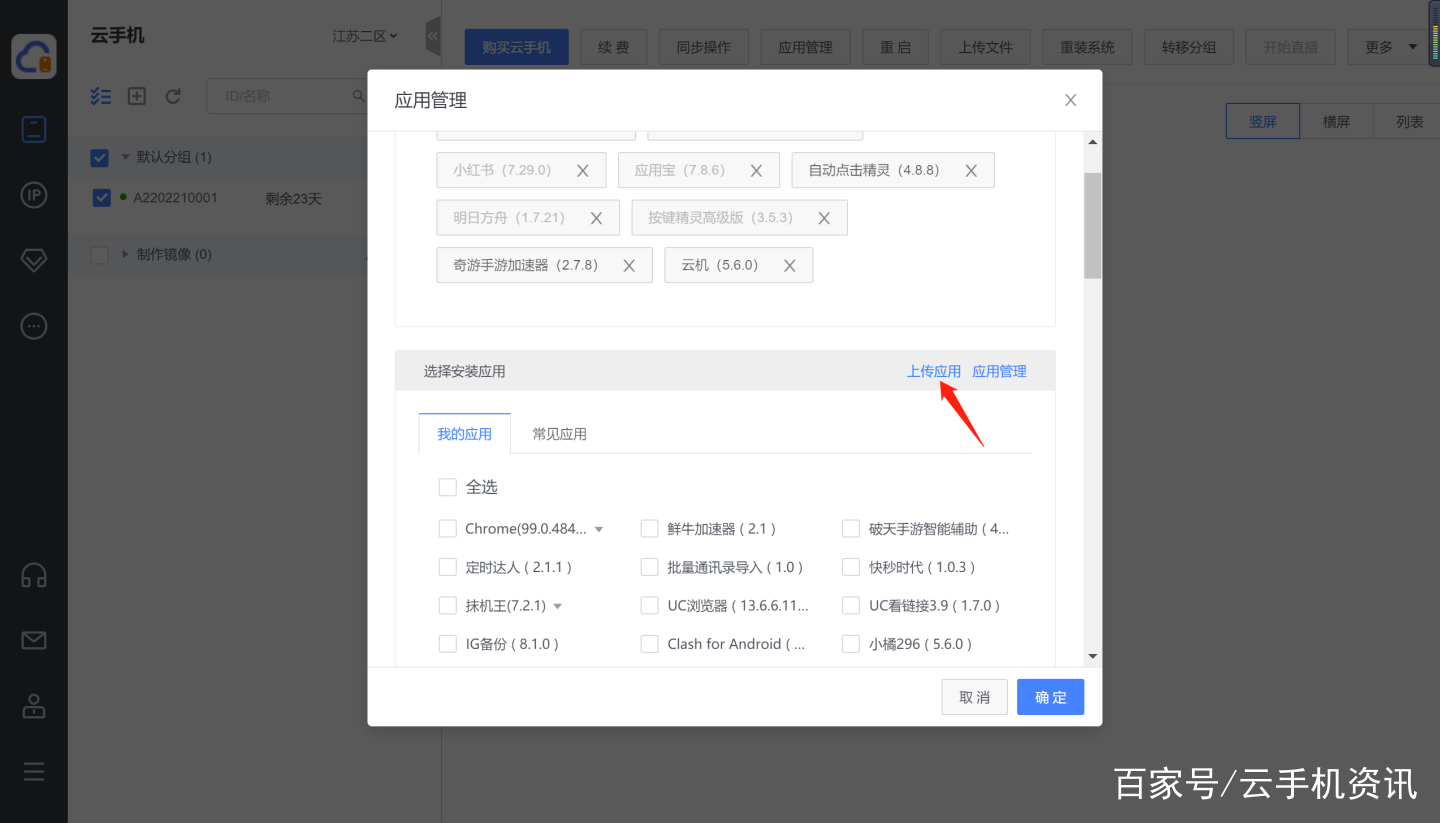Select the 横屏 view tab
This screenshot has height=823, width=1440.
[x=1336, y=121]
